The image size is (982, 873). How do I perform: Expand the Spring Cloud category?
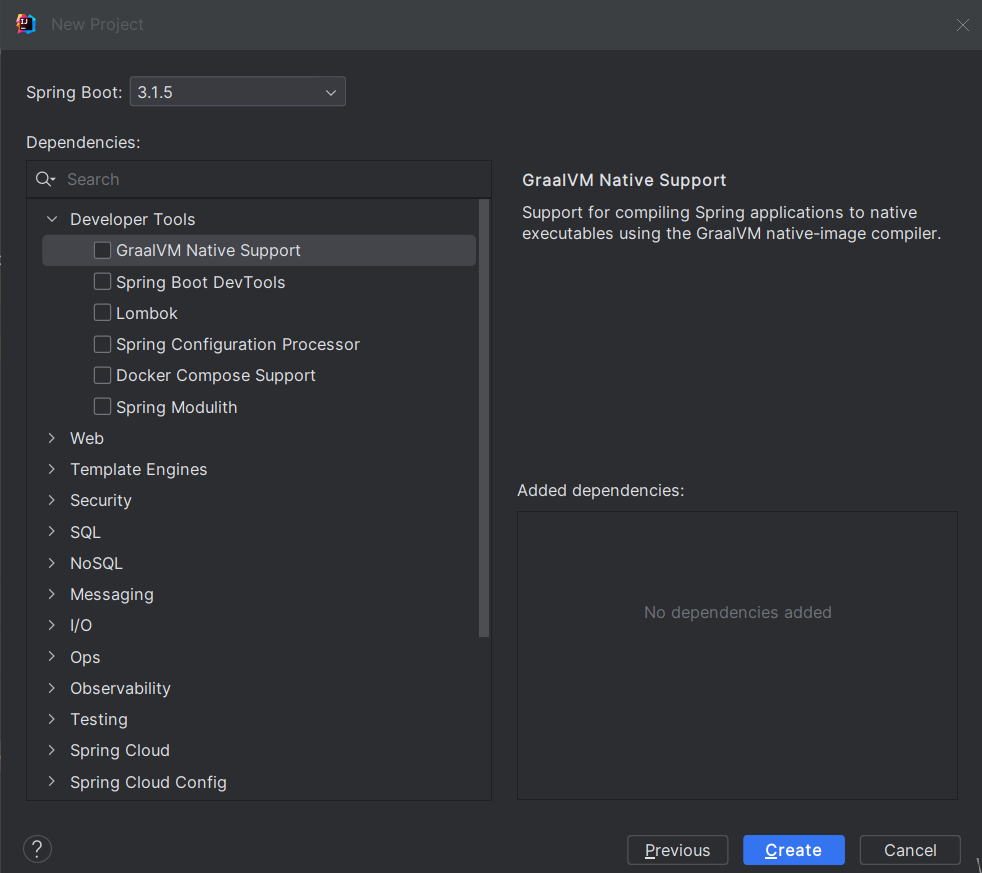click(x=52, y=750)
